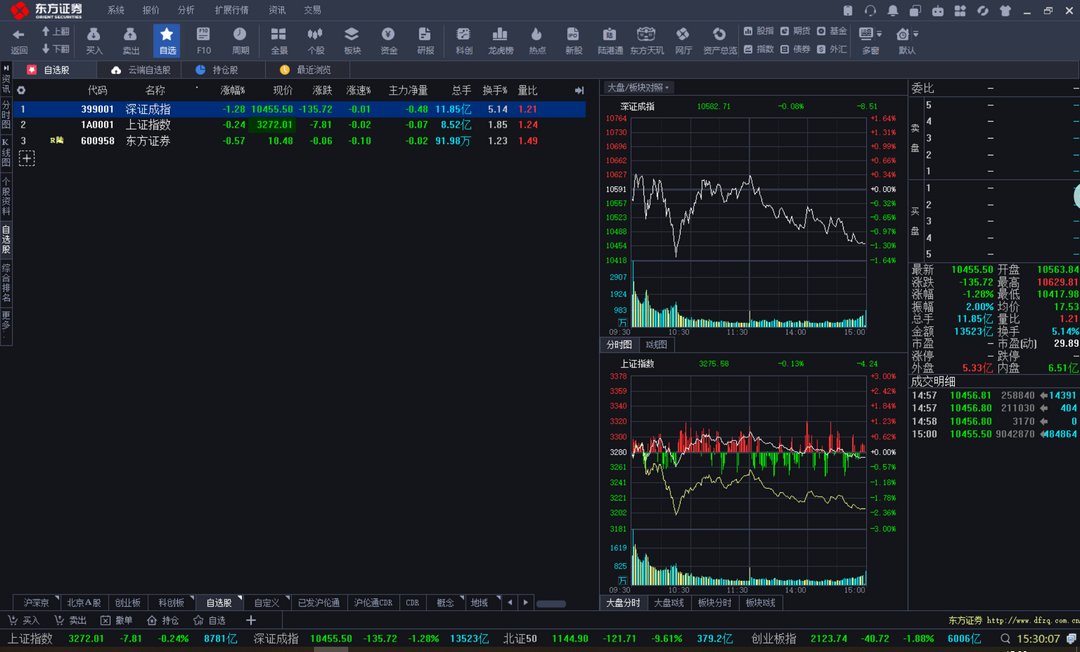Open the 龙虎榜 ranking icon

click(x=500, y=40)
